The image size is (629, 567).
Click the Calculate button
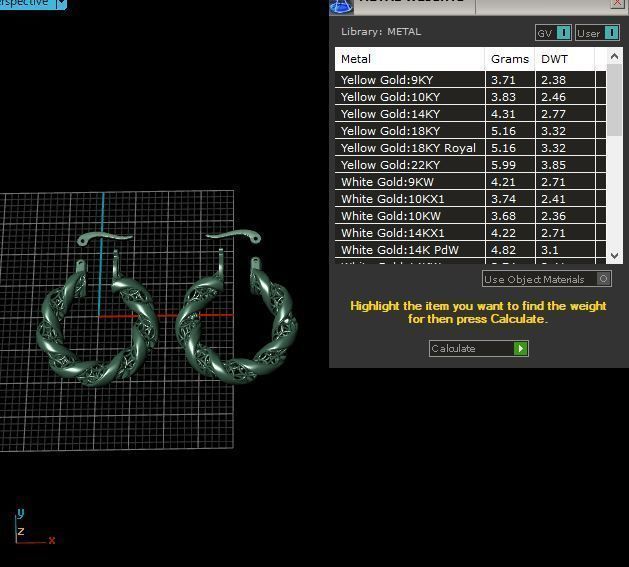pyautogui.click(x=479, y=348)
